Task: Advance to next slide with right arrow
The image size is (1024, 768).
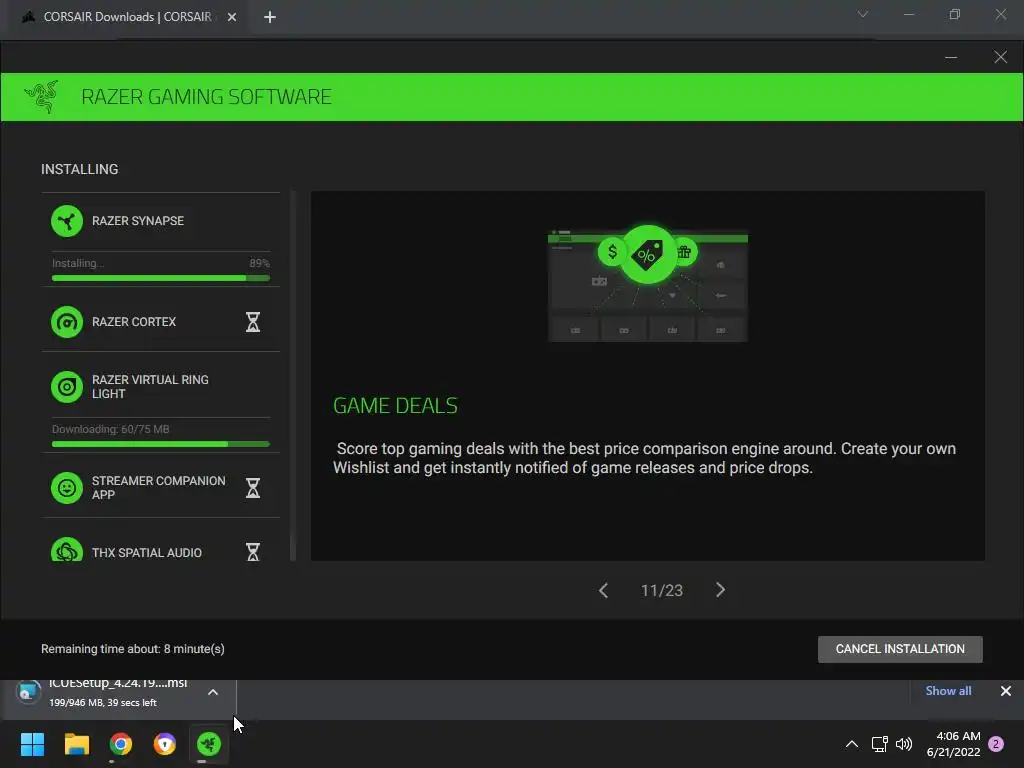Action: coord(720,590)
